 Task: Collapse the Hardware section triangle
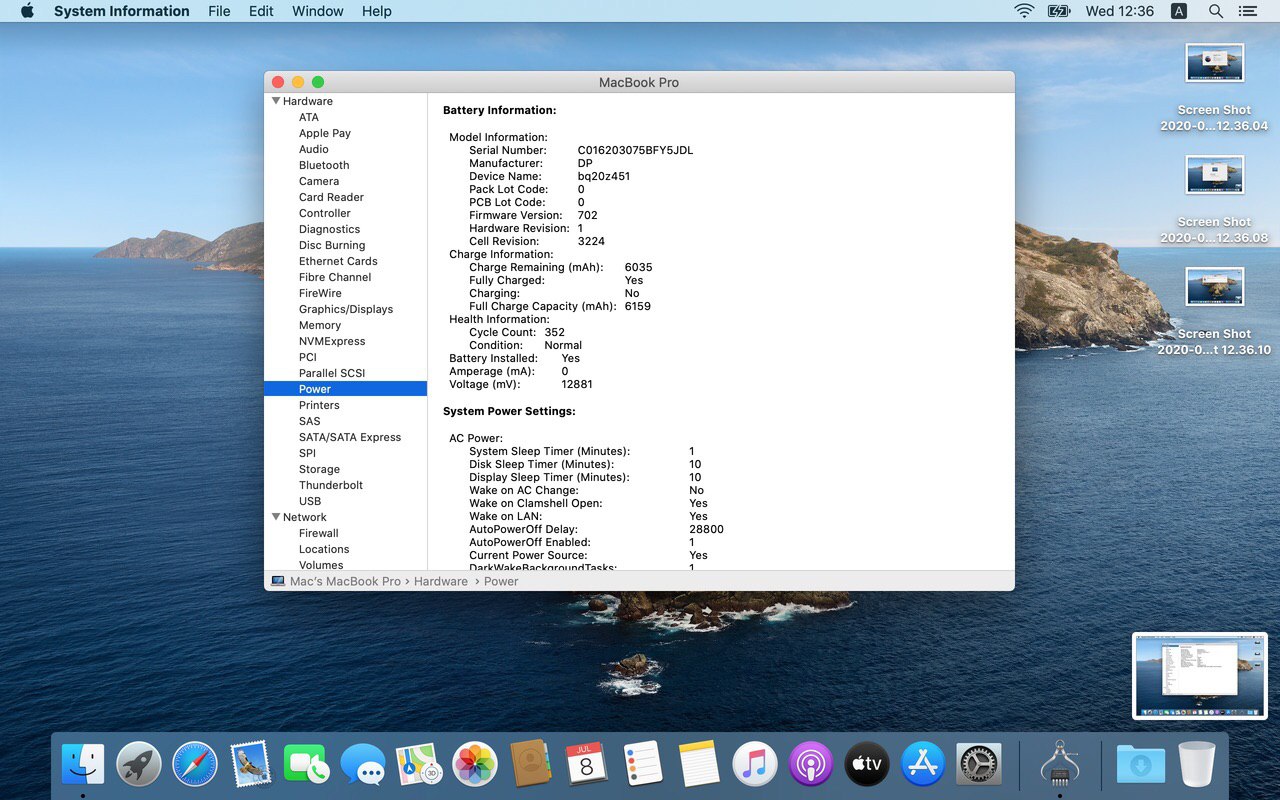(x=276, y=101)
